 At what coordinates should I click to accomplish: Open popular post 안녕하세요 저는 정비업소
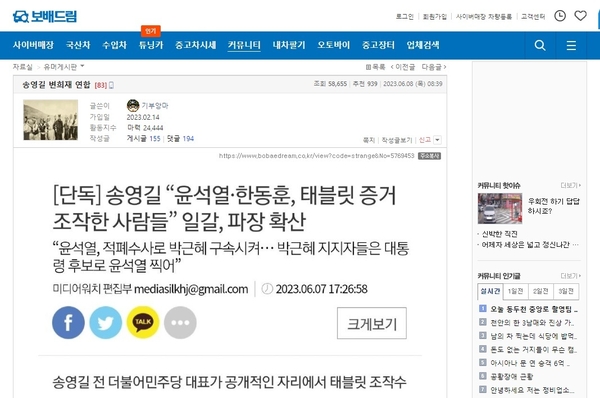click(532, 390)
